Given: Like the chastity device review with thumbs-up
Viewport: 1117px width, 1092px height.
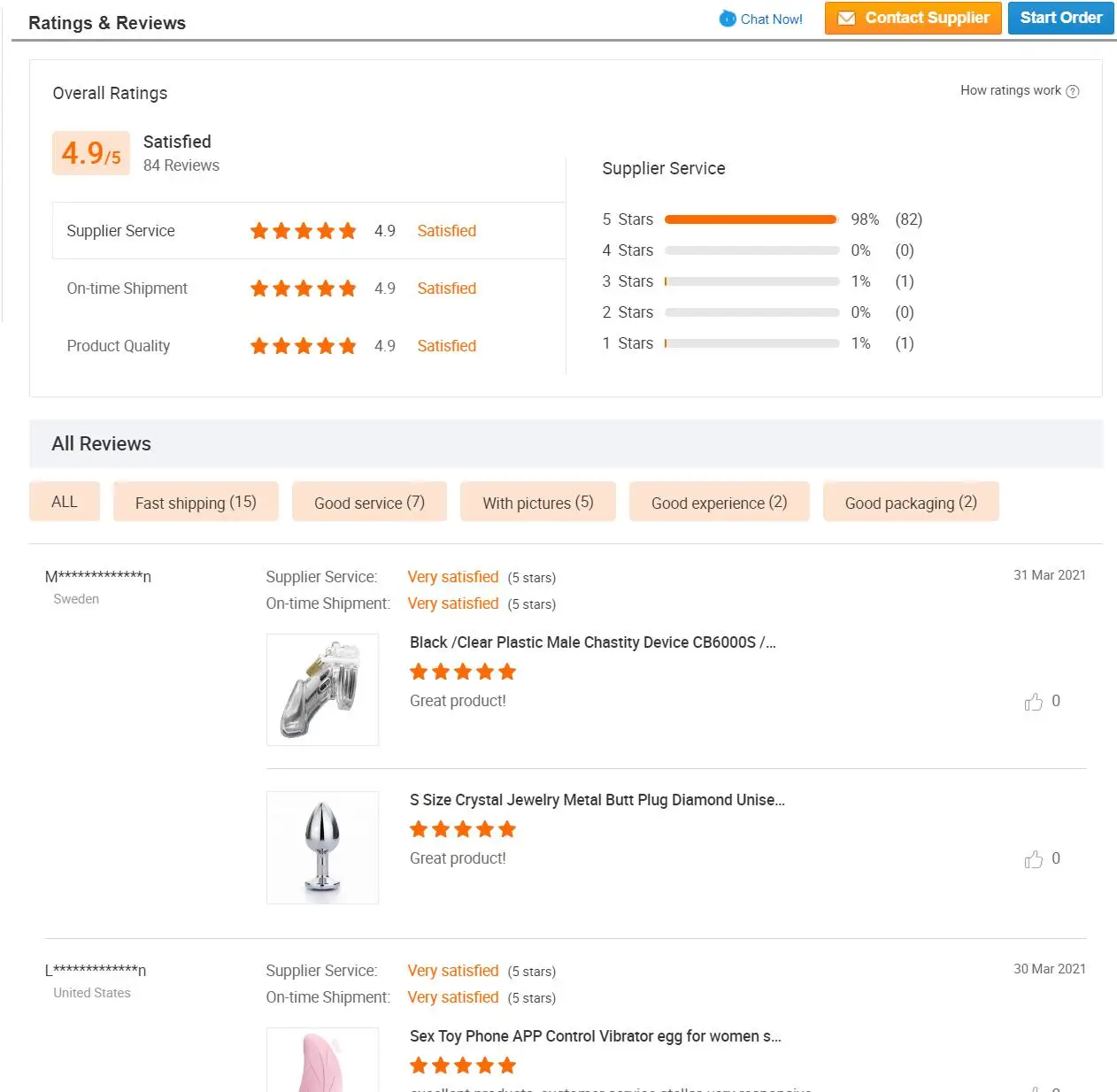Looking at the screenshot, I should click(x=1033, y=702).
